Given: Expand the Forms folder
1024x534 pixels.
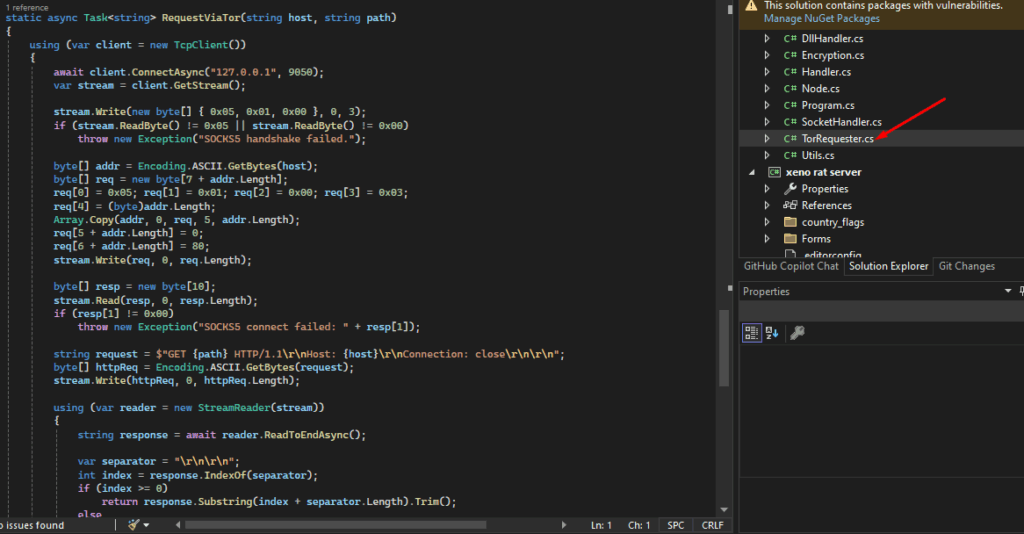Looking at the screenshot, I should tap(767, 239).
